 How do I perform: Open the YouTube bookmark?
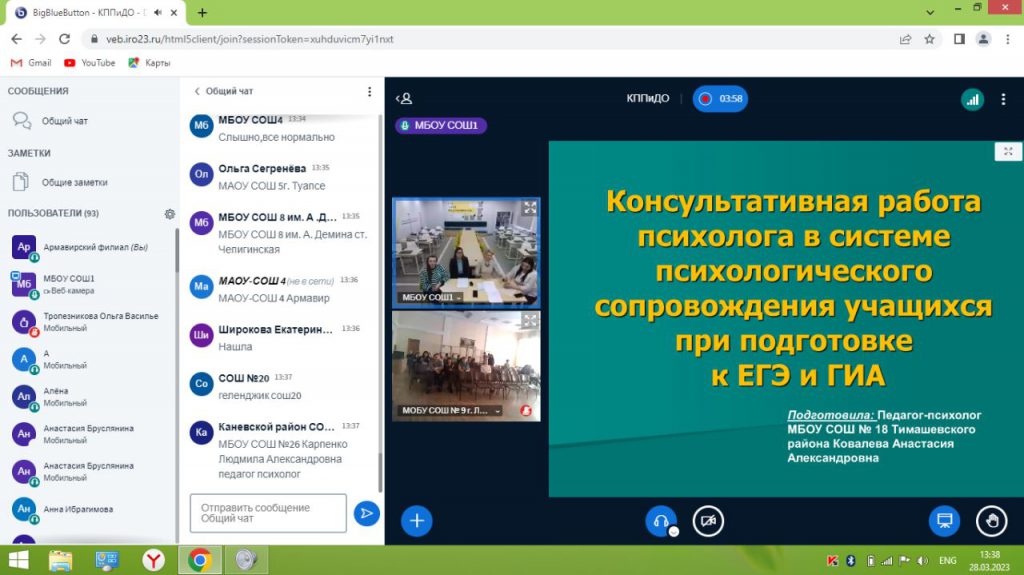tap(89, 63)
